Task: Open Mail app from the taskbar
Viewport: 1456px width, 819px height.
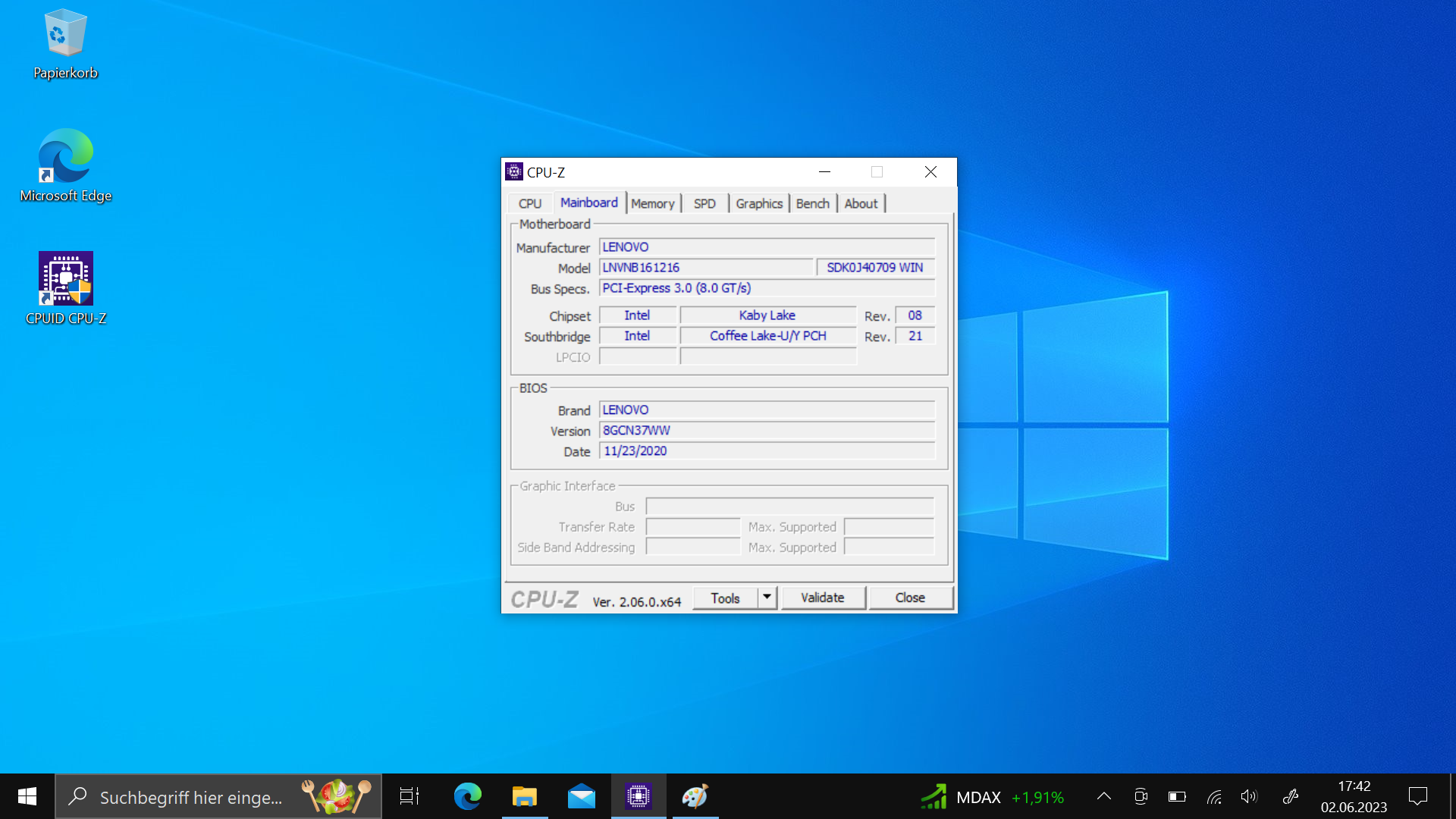Action: [582, 796]
